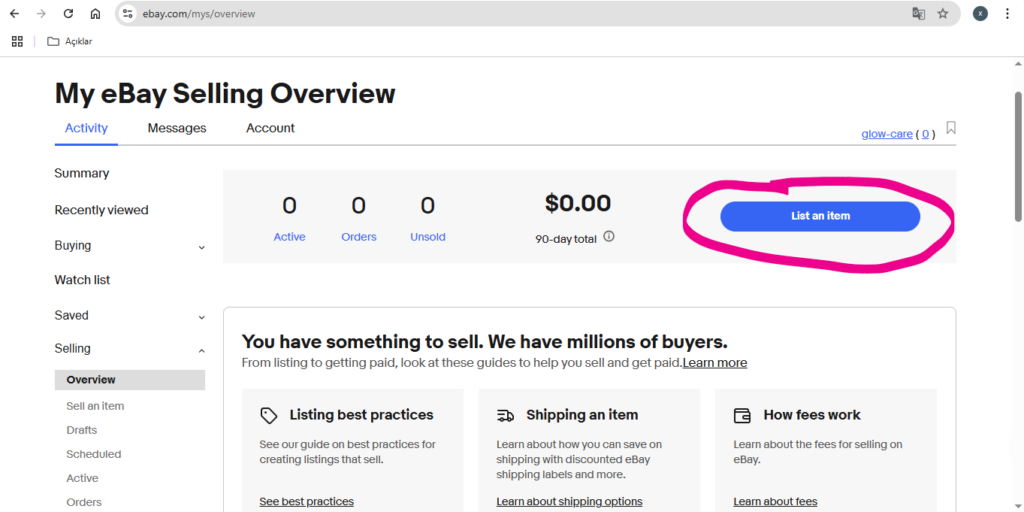Click the vertical page scrollbar thumb
The image size is (1024, 512).
(1017, 157)
